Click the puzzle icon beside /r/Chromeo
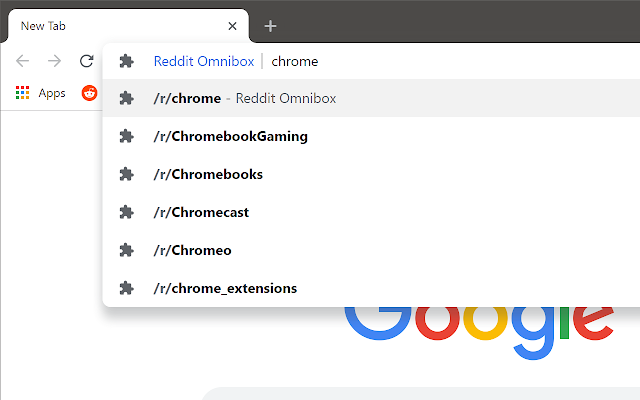 click(x=126, y=250)
